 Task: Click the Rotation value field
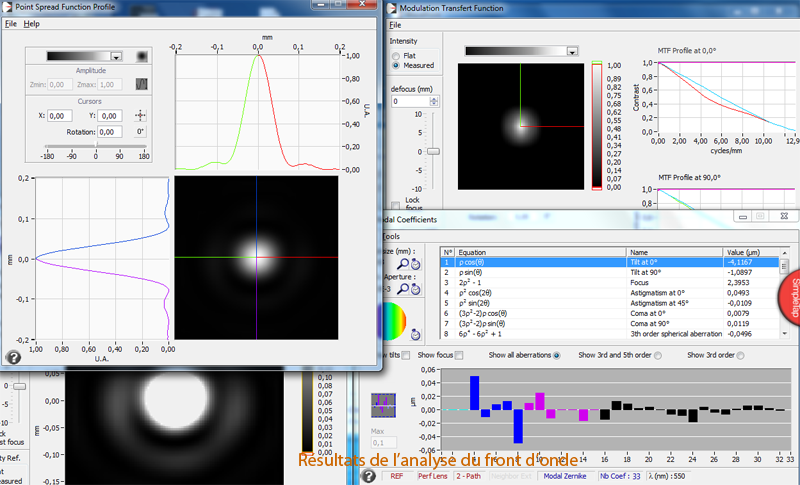(110, 132)
